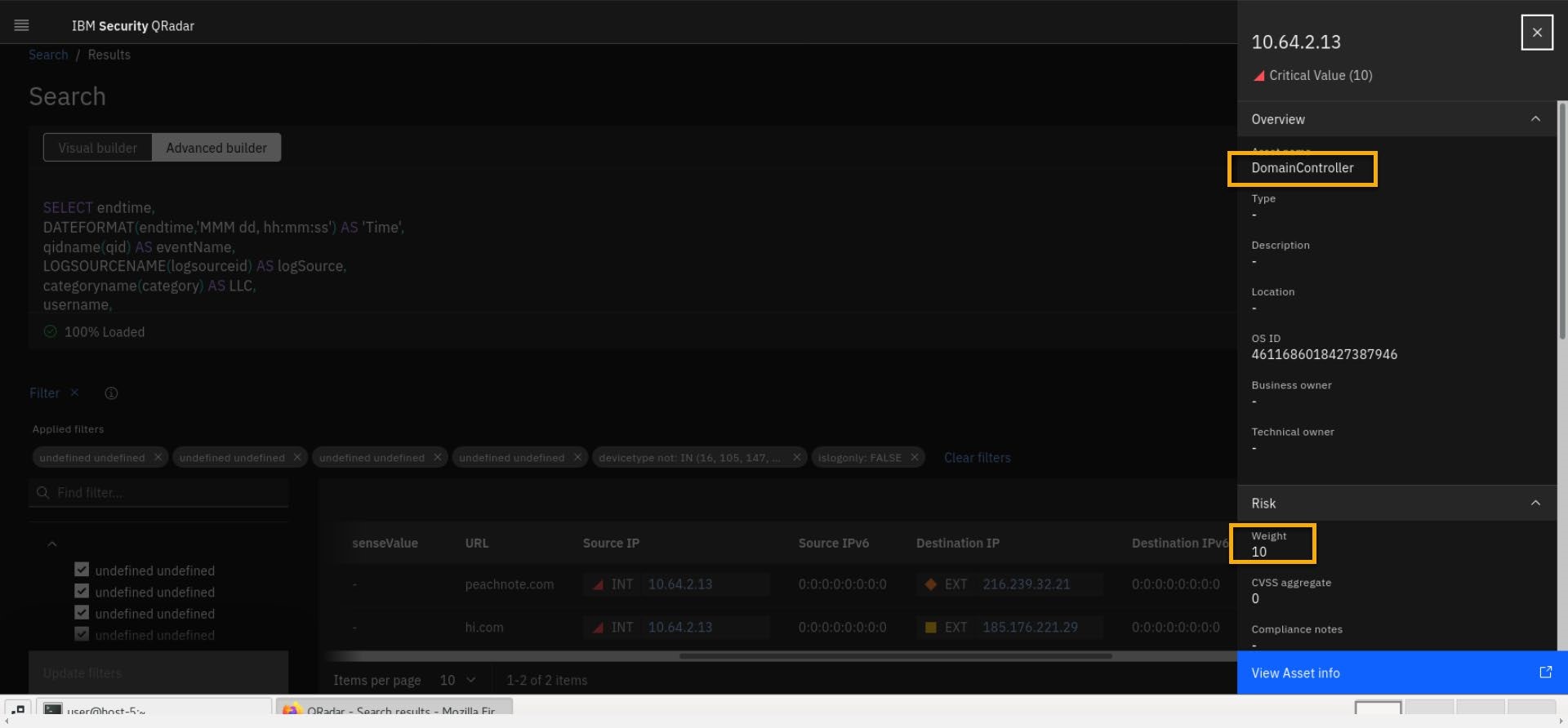Image resolution: width=1568 pixels, height=728 pixels.
Task: Click the 1-2 of 2 items pagination text
Action: 546,680
